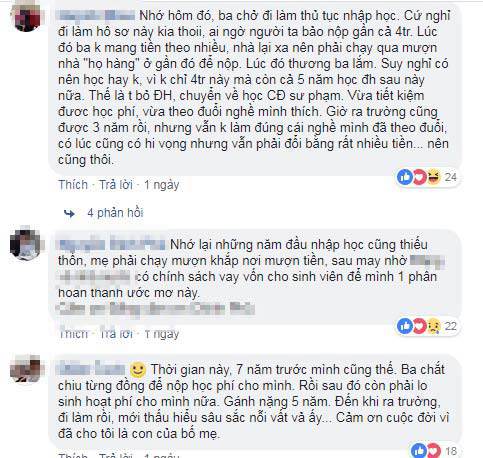Click Thích under the first comment

point(73,185)
